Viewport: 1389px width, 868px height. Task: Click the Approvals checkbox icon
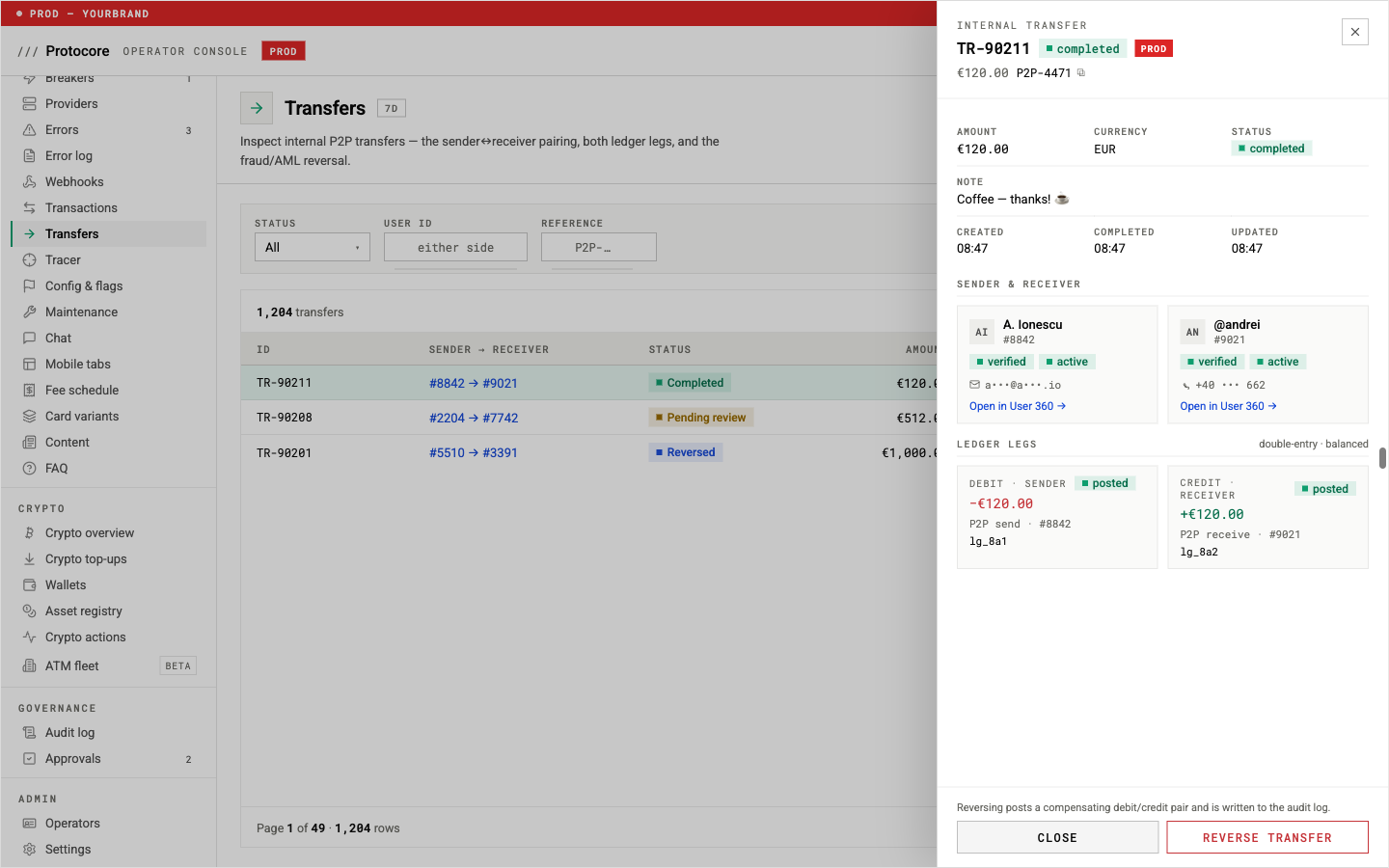(x=29, y=759)
